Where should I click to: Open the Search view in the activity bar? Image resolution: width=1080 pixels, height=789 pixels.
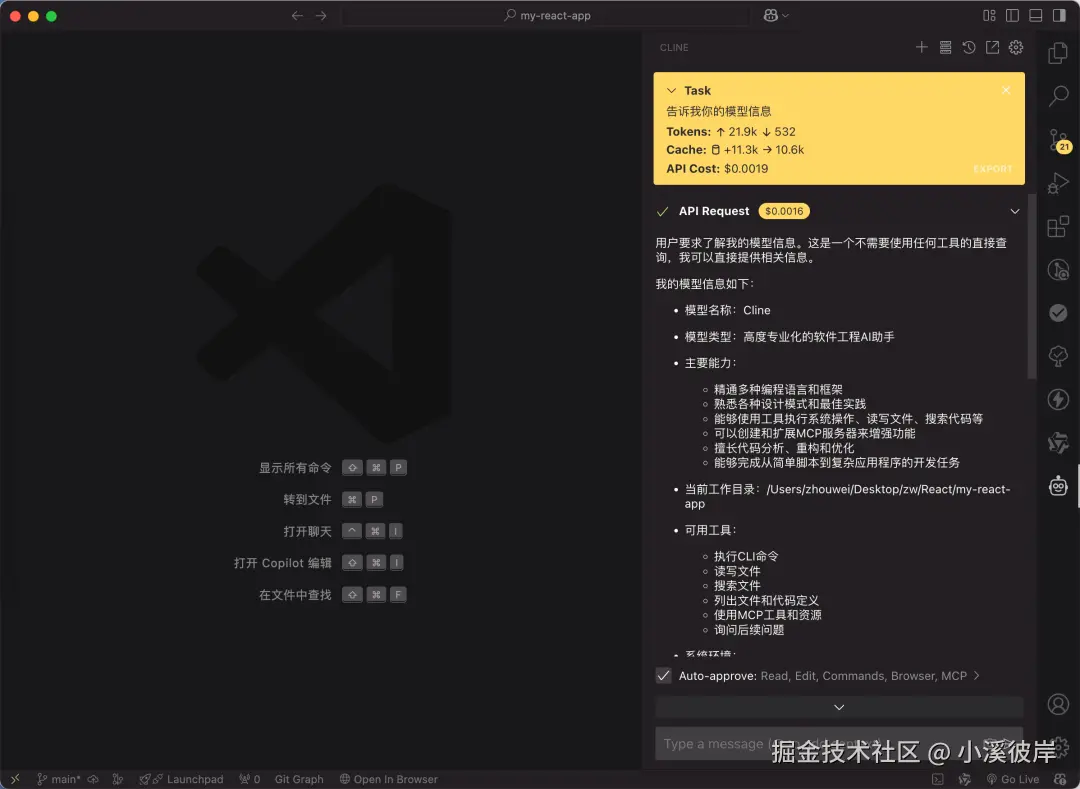point(1057,96)
